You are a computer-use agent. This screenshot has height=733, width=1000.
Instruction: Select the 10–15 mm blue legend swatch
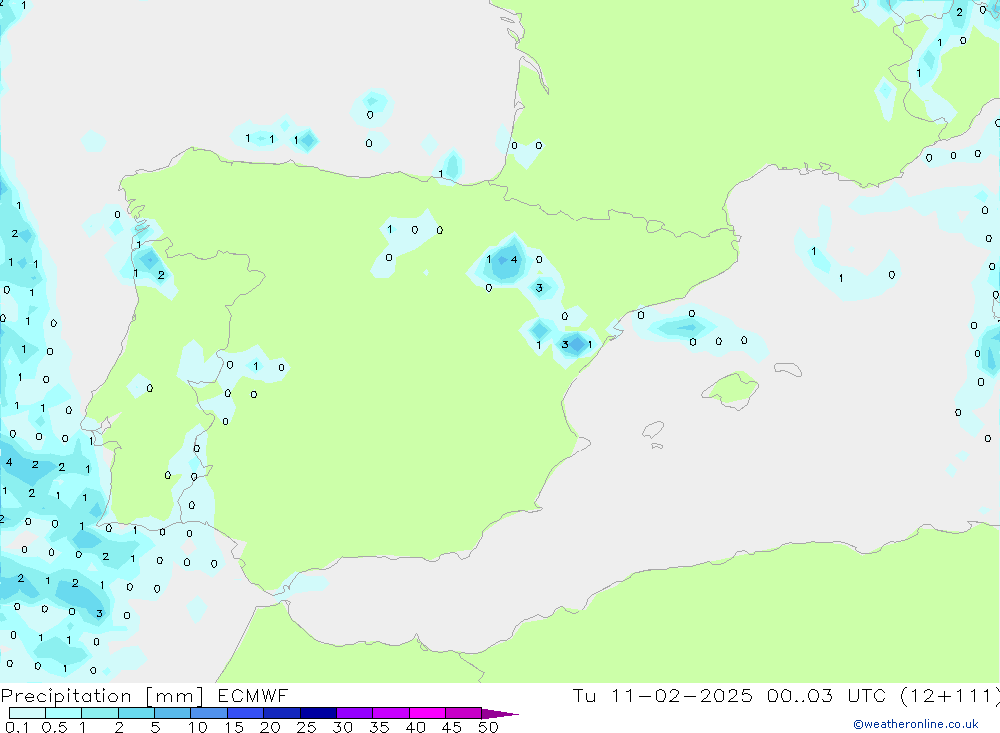tap(209, 713)
